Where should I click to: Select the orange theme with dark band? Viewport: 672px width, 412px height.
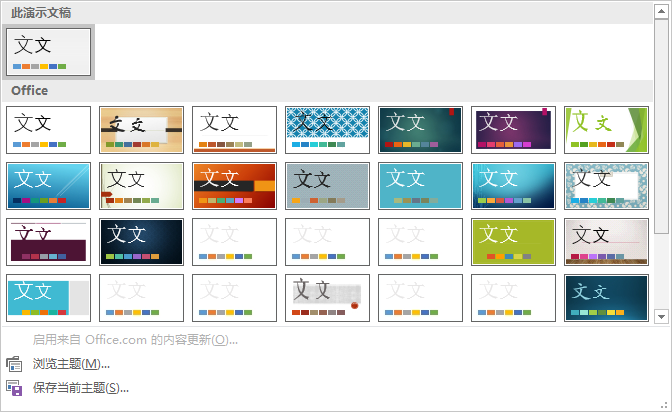(234, 186)
